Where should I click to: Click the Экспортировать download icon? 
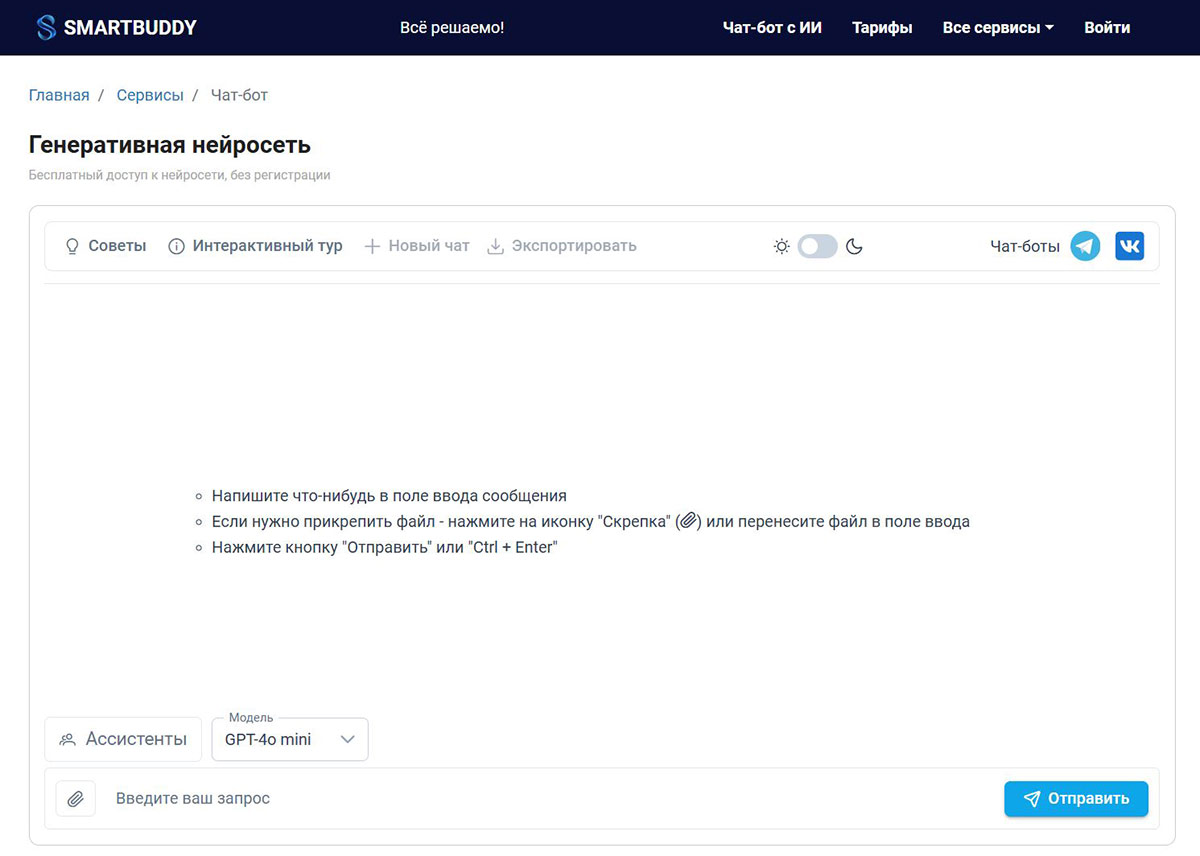click(494, 245)
